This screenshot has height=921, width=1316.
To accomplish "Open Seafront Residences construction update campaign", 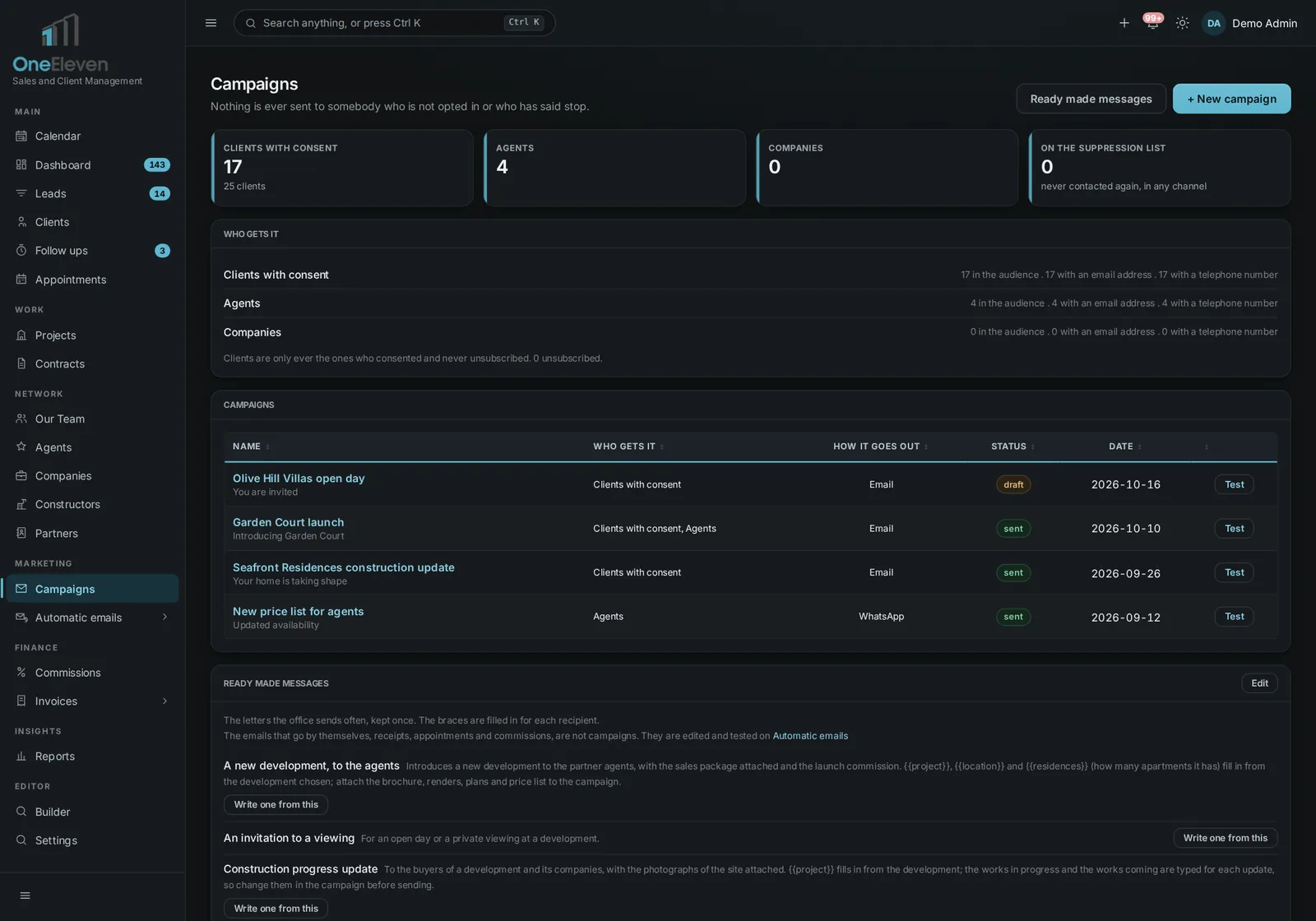I will tap(344, 567).
